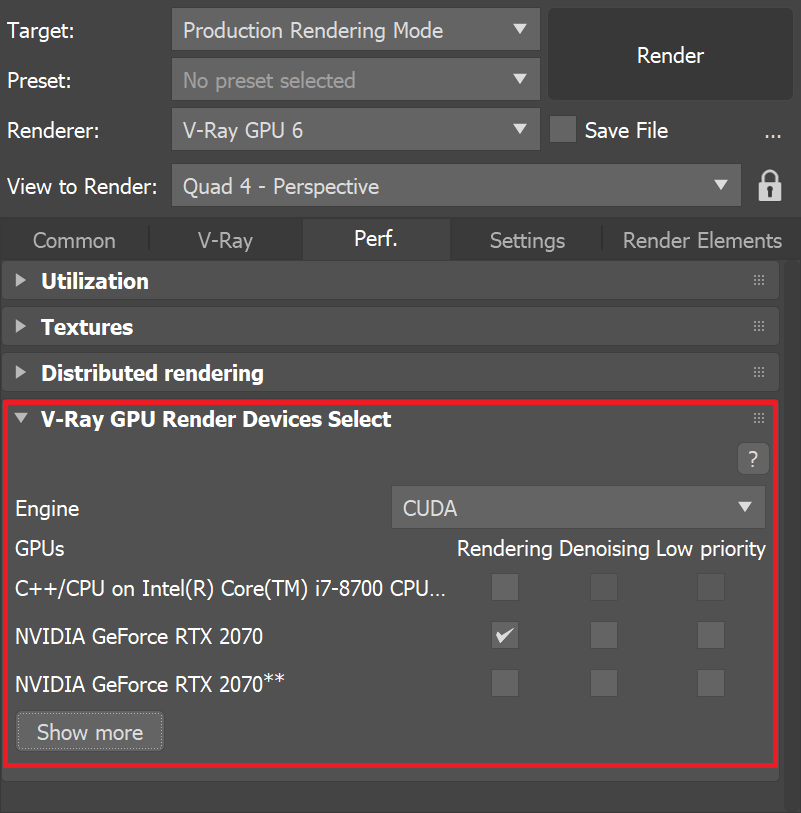Collapse the V-Ray GPU Render Devices Select rollout
801x813 pixels.
(20, 419)
